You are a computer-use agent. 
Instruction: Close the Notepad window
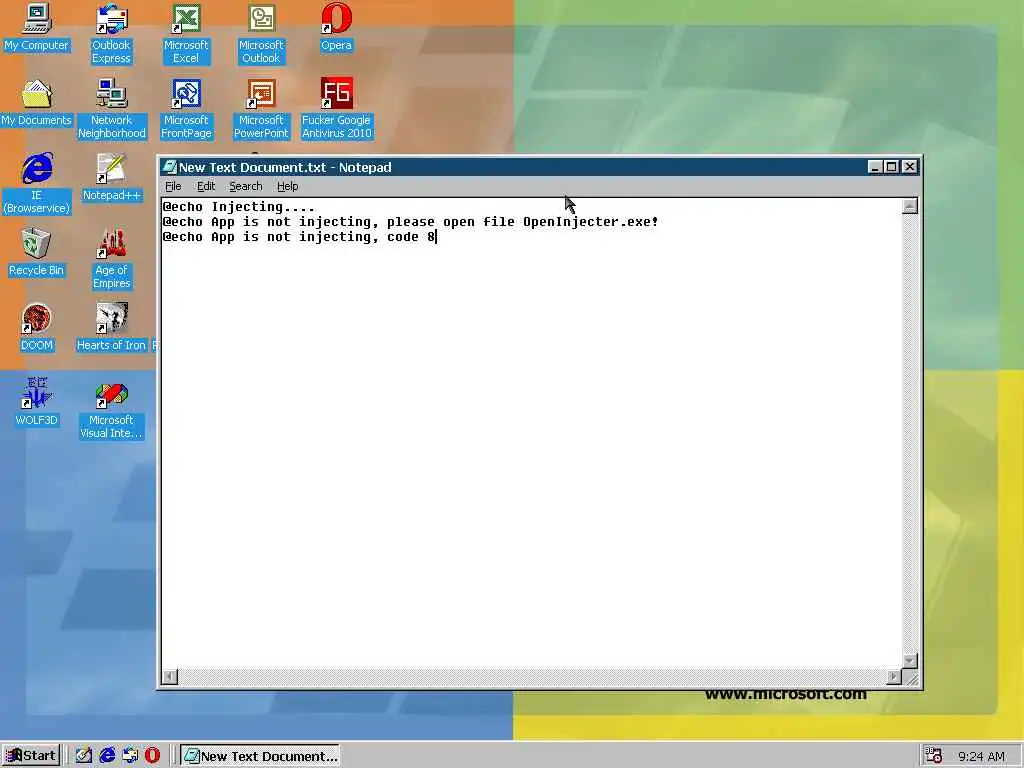pos(909,167)
